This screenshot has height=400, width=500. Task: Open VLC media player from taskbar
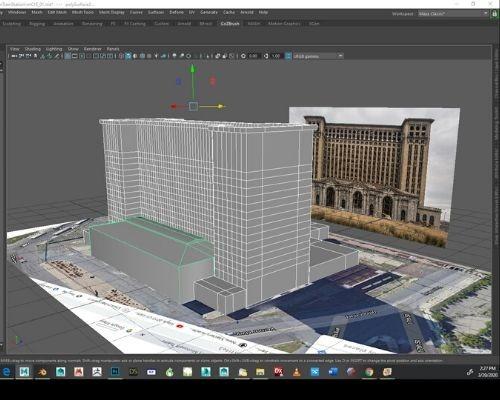coord(296,372)
